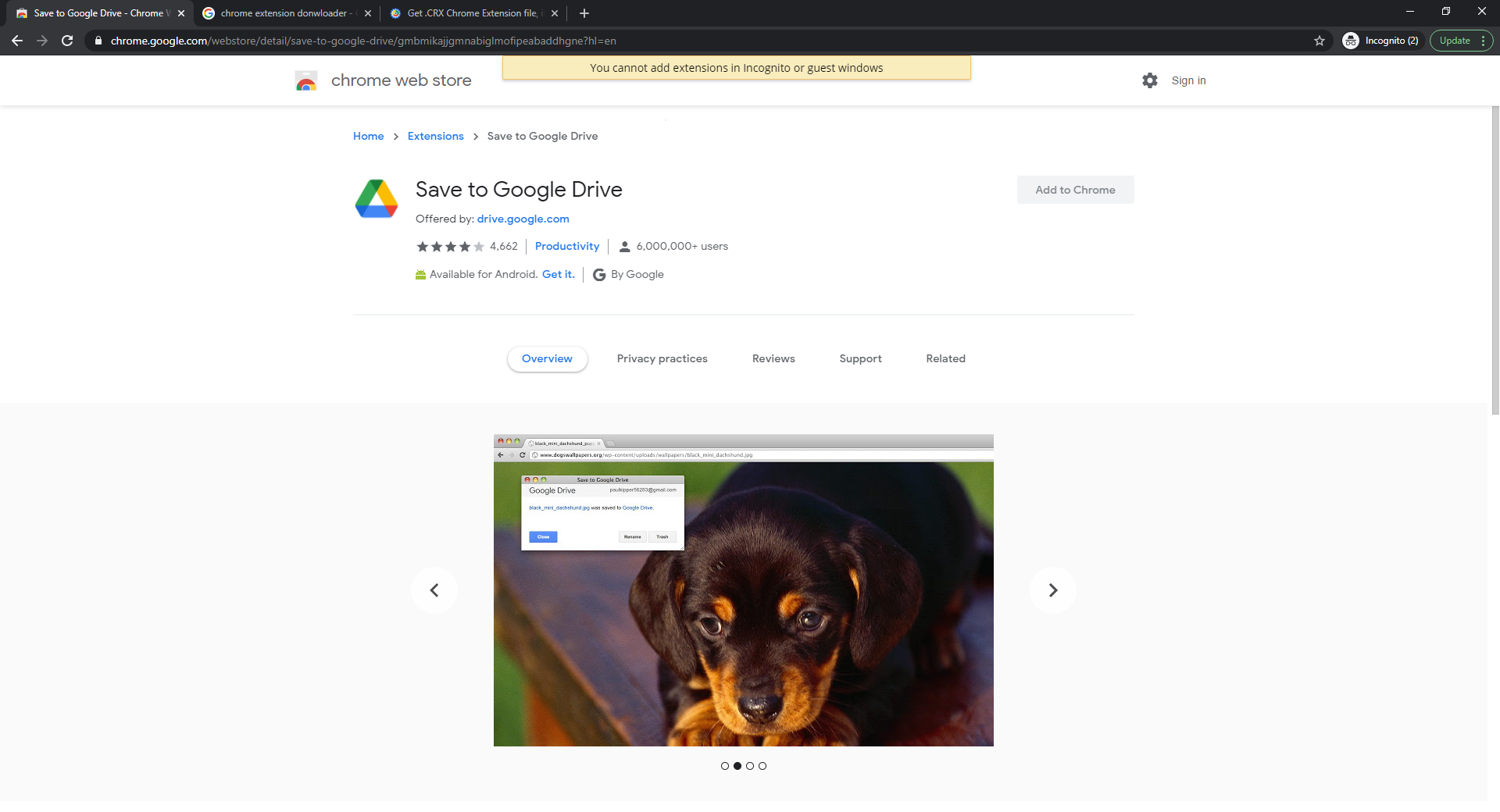Viewport: 1500px width, 812px height.
Task: Go to the Extensions breadcrumb
Action: click(435, 136)
